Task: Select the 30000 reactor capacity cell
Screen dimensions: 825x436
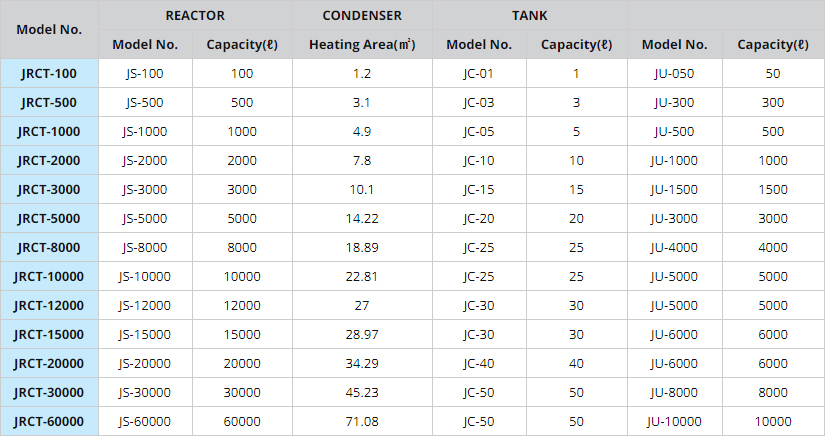Action: tap(242, 392)
